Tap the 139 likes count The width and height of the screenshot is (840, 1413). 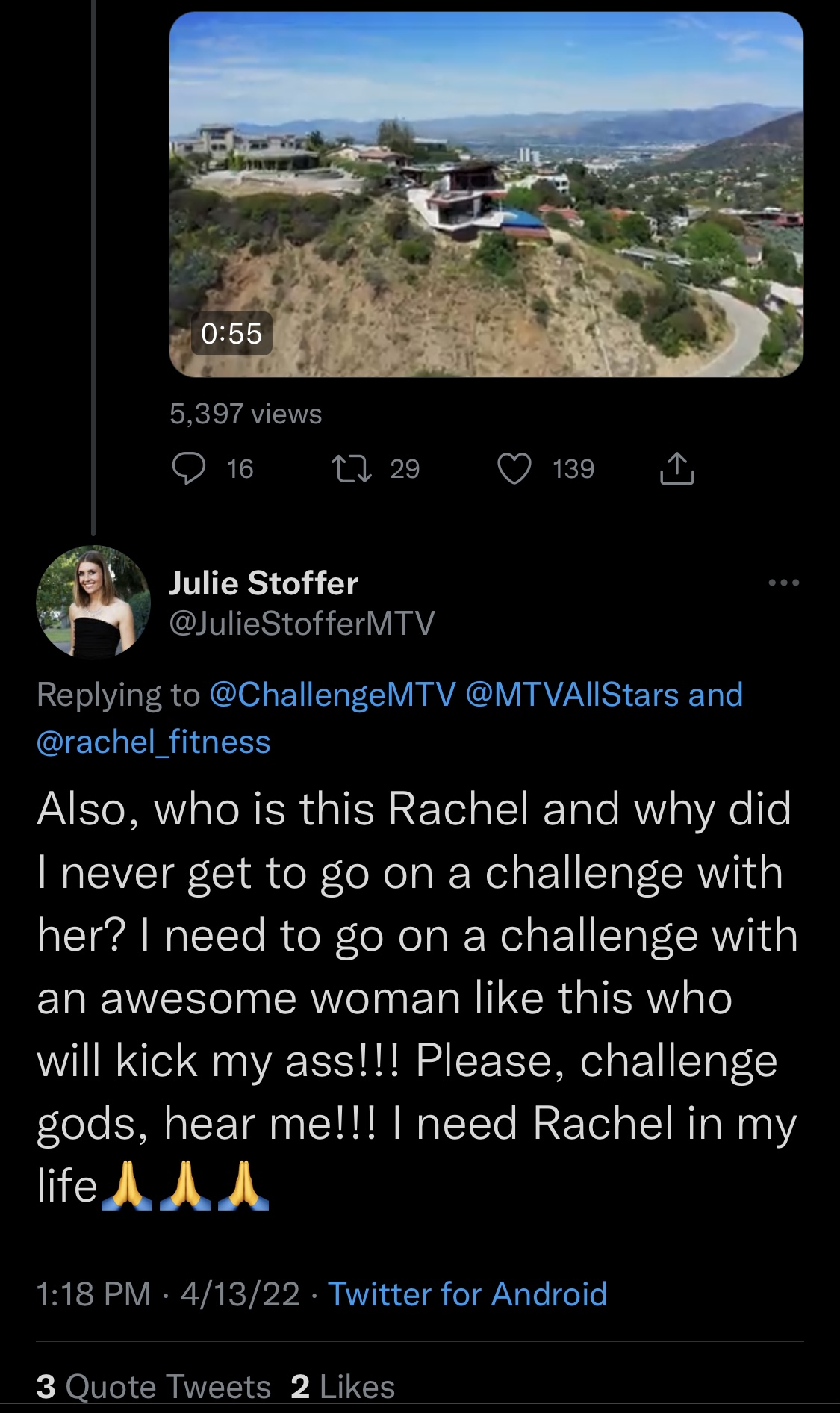point(573,469)
